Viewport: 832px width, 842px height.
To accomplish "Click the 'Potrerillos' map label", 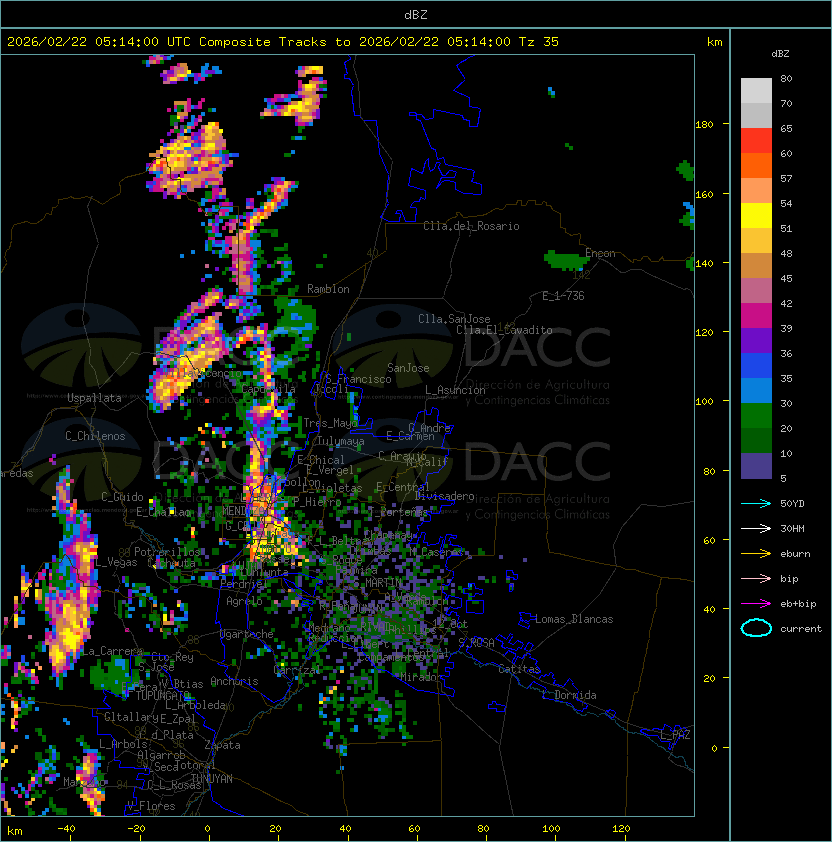I will 167,551.
